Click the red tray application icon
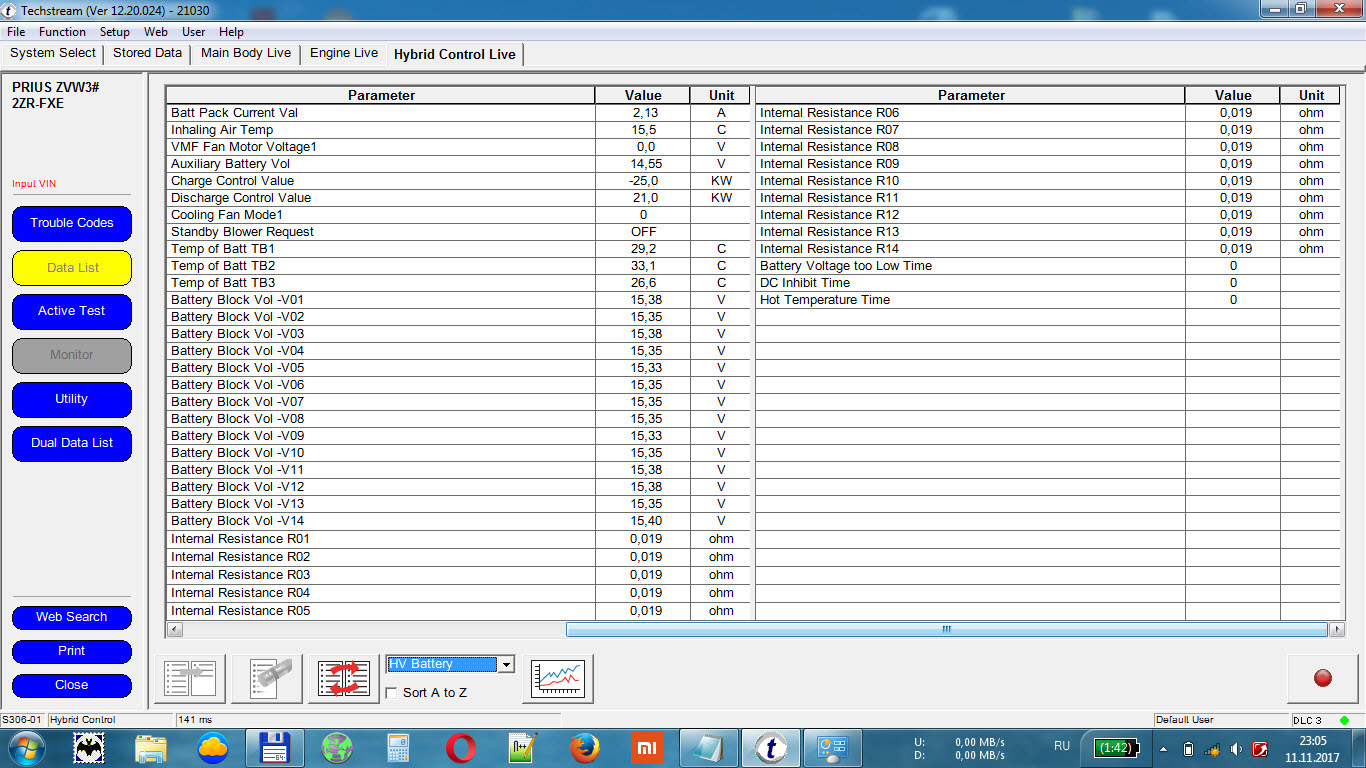 point(1261,749)
